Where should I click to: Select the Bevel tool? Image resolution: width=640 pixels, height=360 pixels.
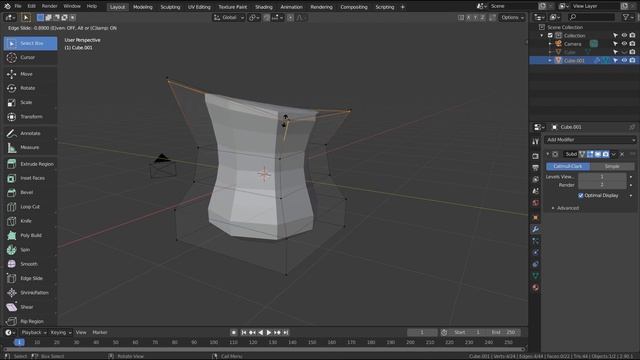tap(30, 193)
